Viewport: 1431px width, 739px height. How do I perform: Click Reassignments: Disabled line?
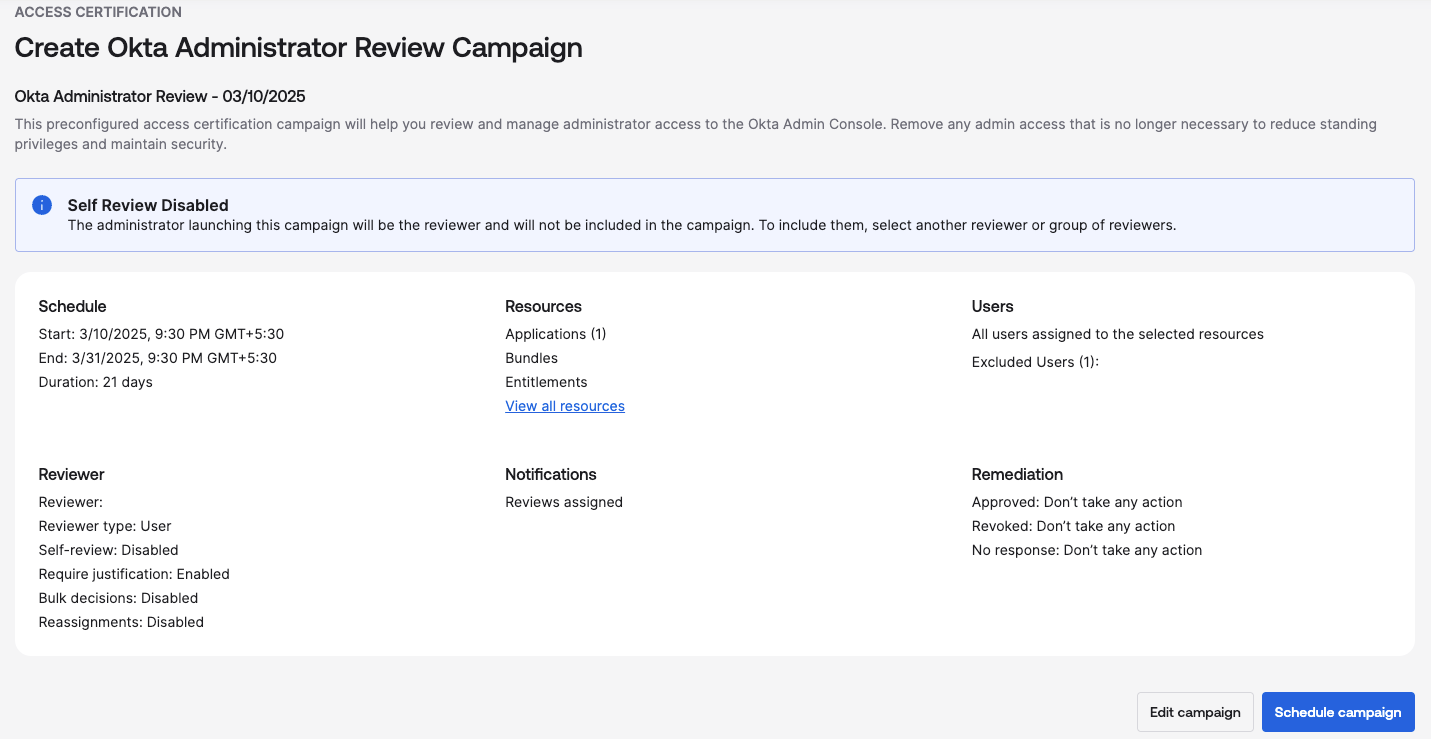click(121, 622)
